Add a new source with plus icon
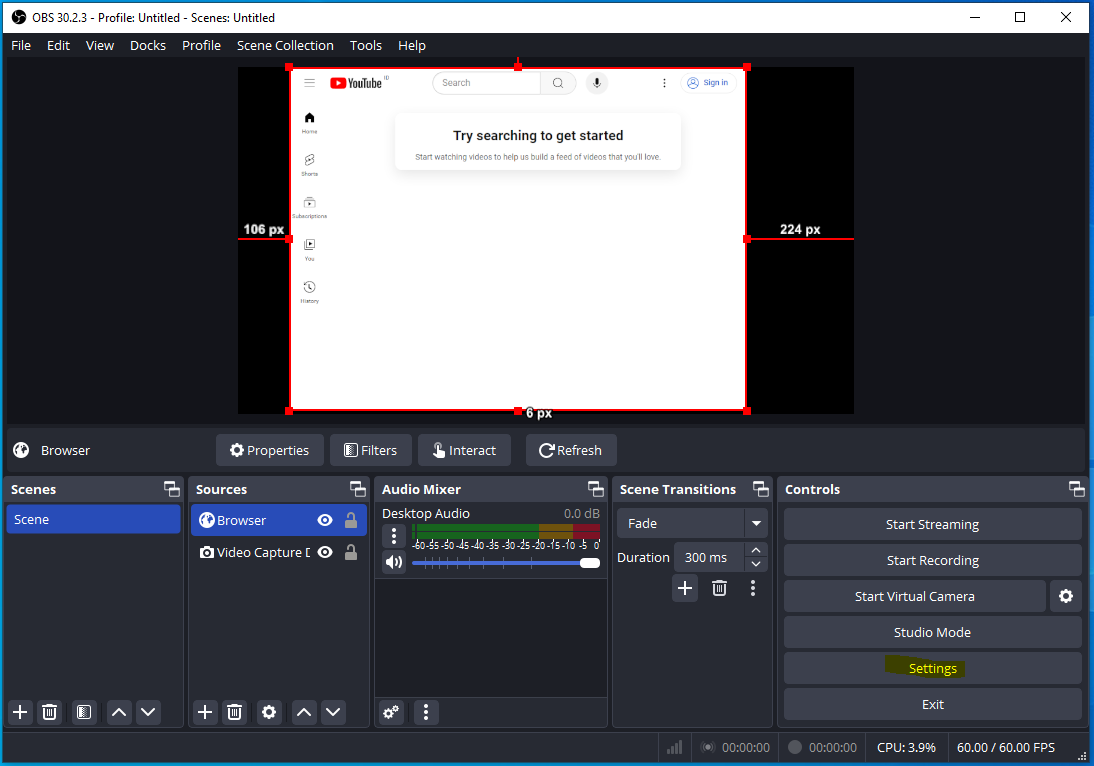 [x=205, y=712]
